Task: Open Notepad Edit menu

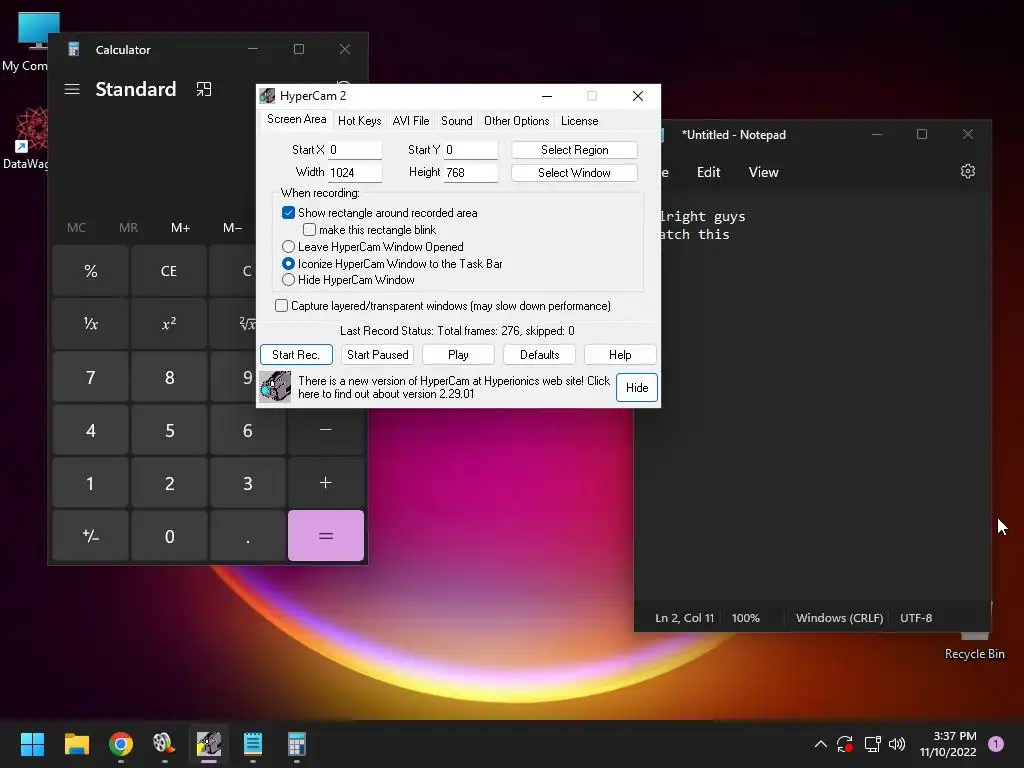Action: click(x=709, y=172)
